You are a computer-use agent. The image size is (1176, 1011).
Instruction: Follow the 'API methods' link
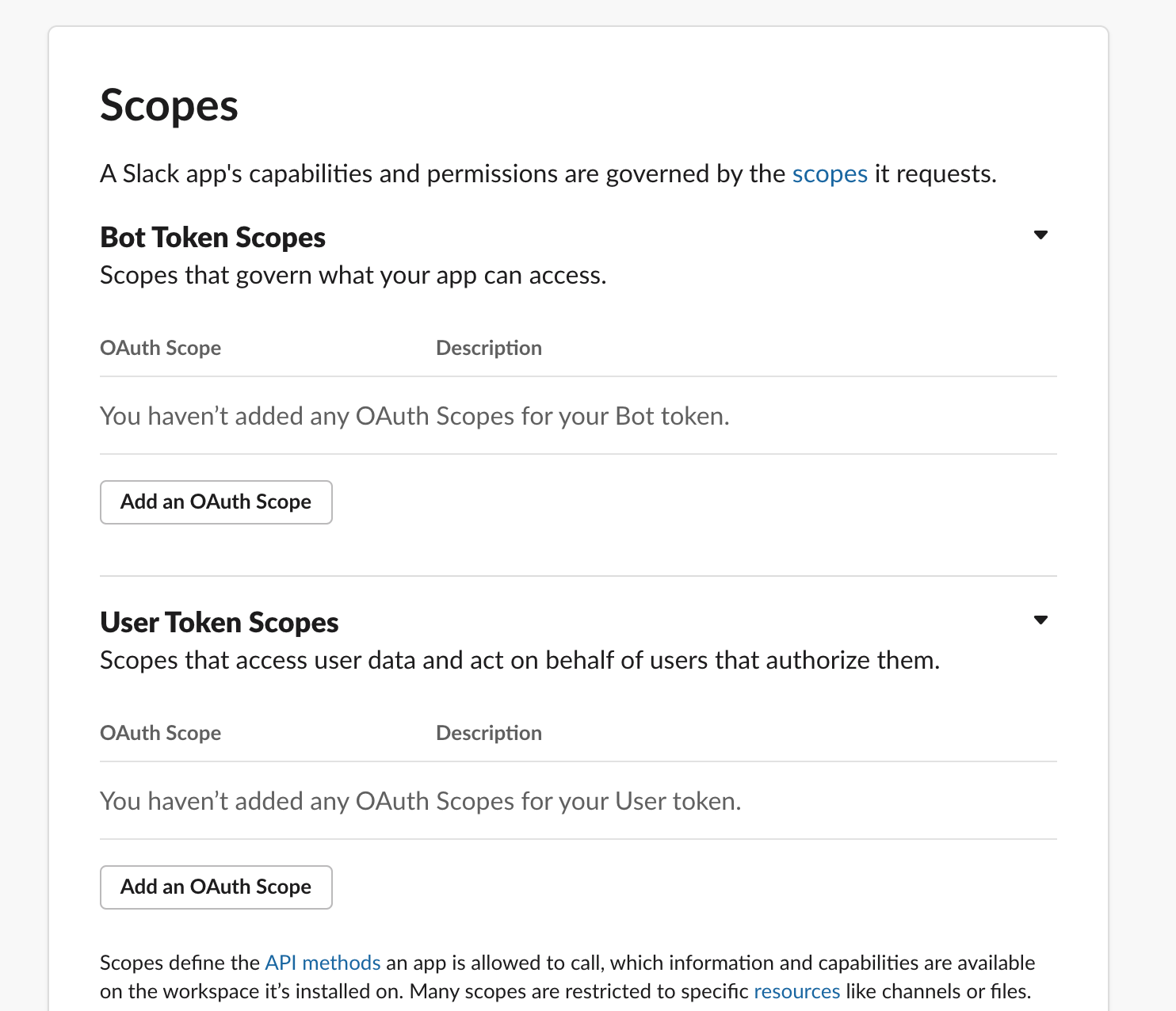coord(323,963)
